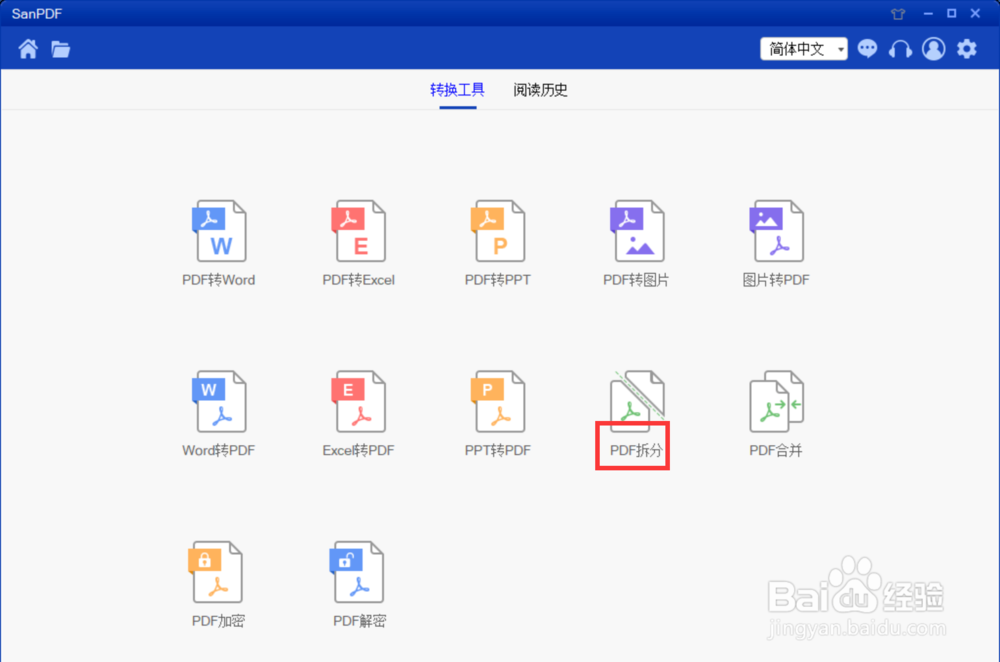Launch the PDF转PPT tool icon

coord(497,231)
